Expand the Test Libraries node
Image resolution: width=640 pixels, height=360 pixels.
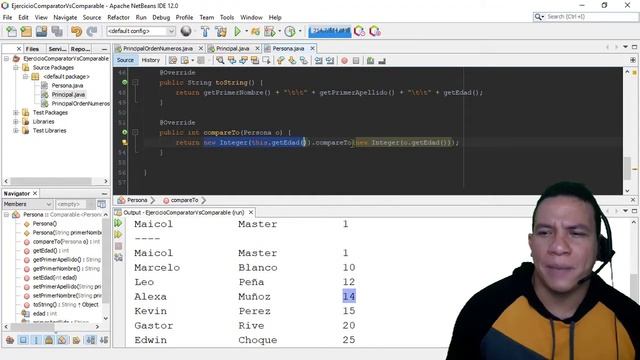16,131
